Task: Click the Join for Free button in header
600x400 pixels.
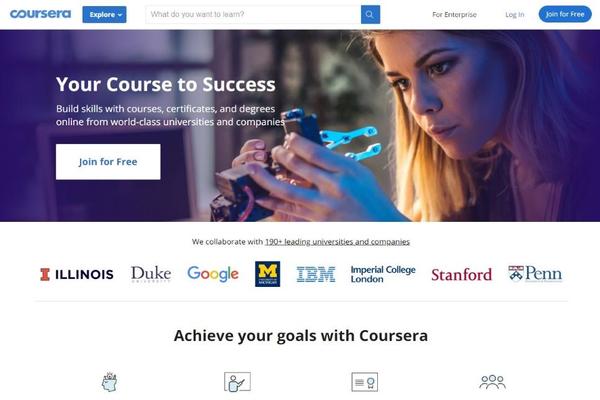Action: pyautogui.click(x=565, y=14)
